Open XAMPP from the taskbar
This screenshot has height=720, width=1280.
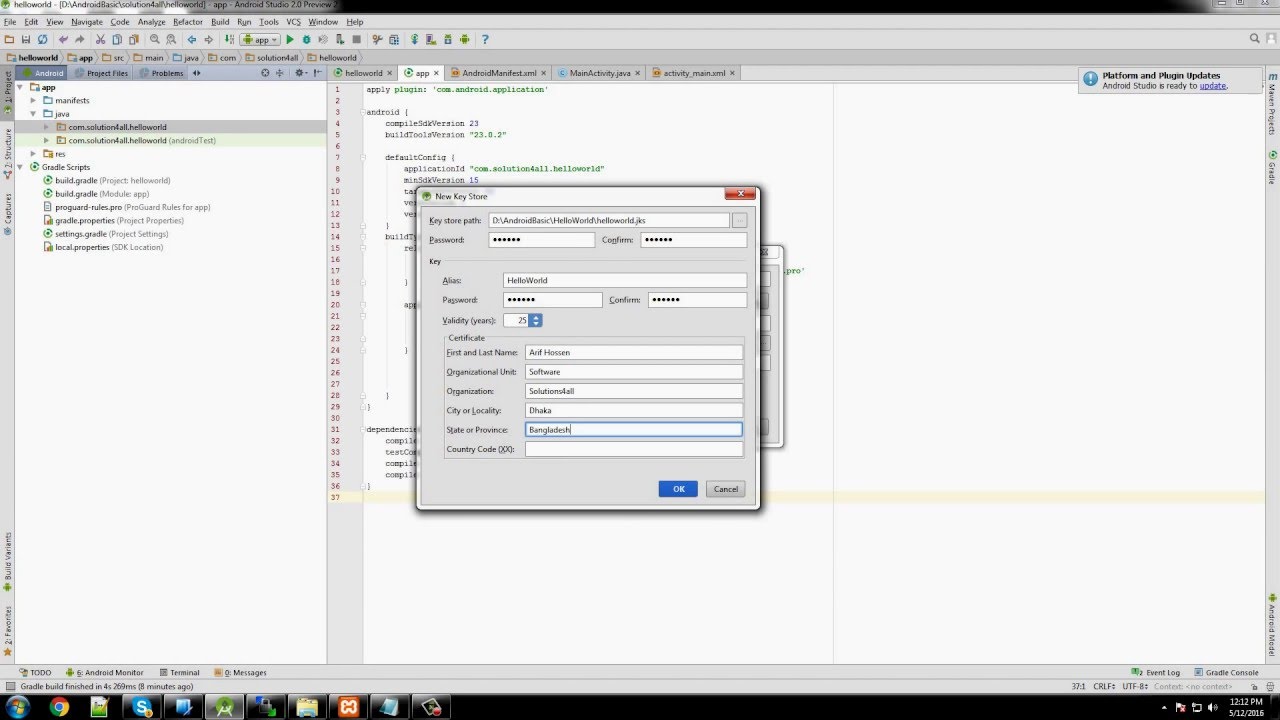[347, 707]
